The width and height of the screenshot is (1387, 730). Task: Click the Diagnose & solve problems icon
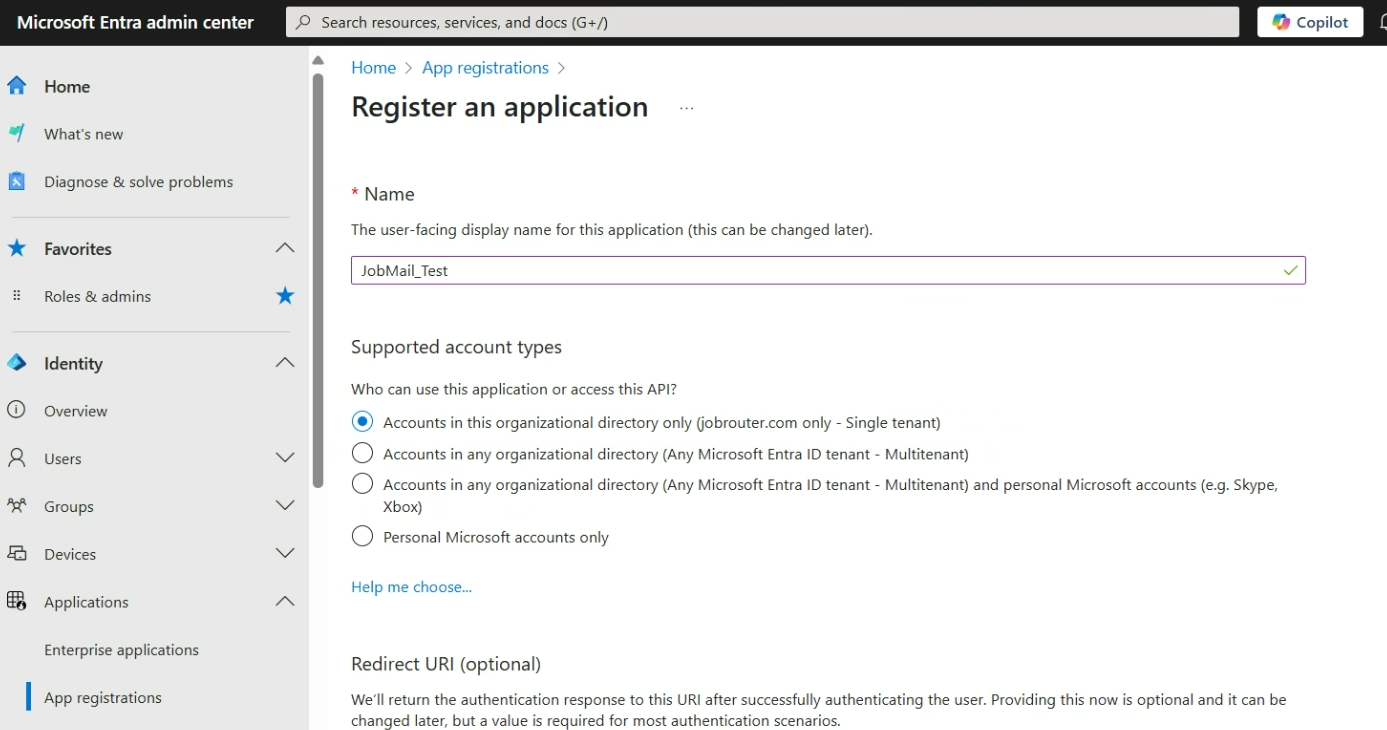click(17, 181)
